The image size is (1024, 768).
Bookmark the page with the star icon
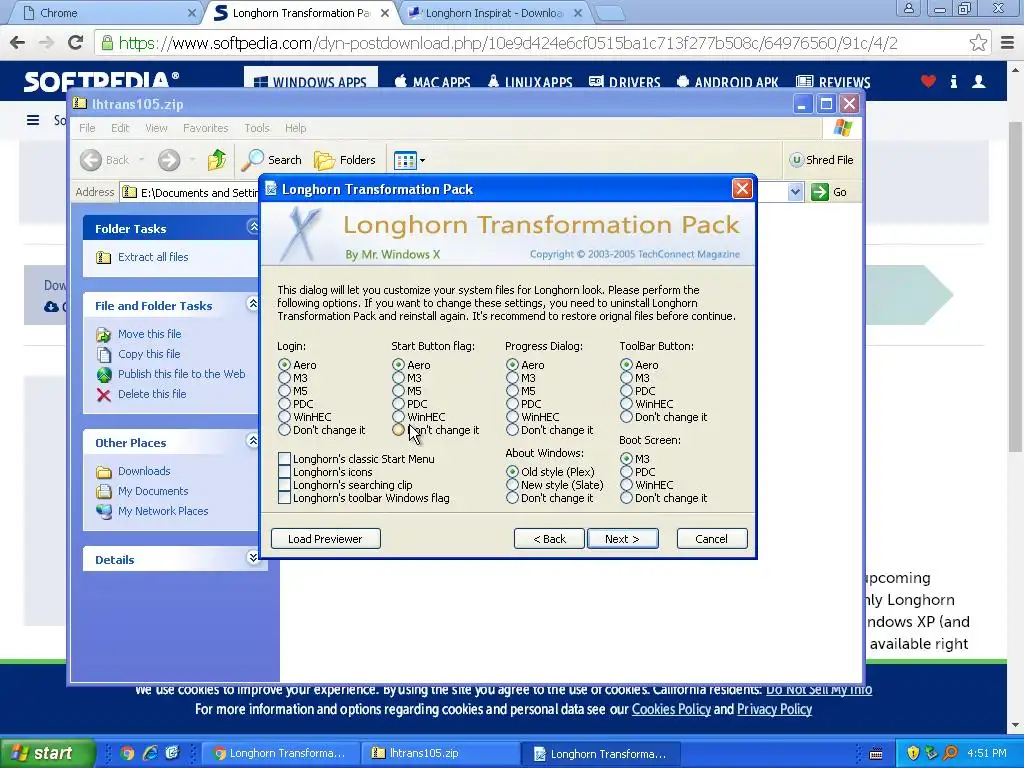point(978,43)
